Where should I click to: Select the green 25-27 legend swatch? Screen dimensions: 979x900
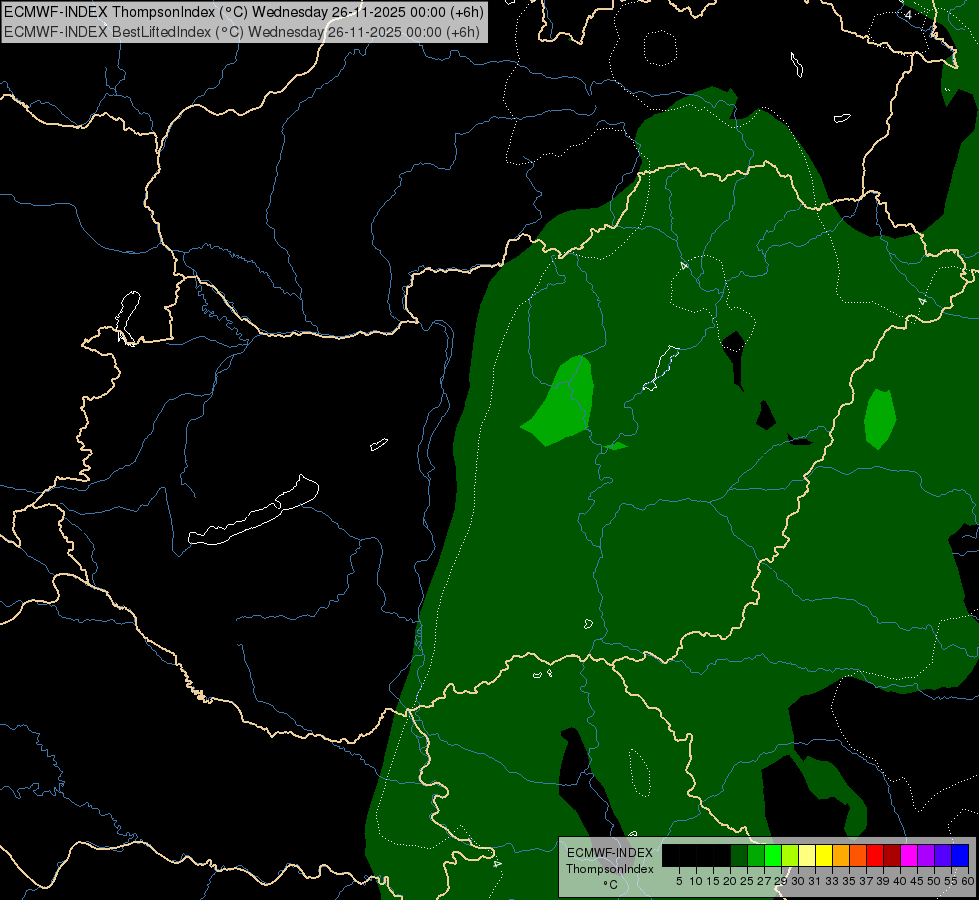click(756, 855)
